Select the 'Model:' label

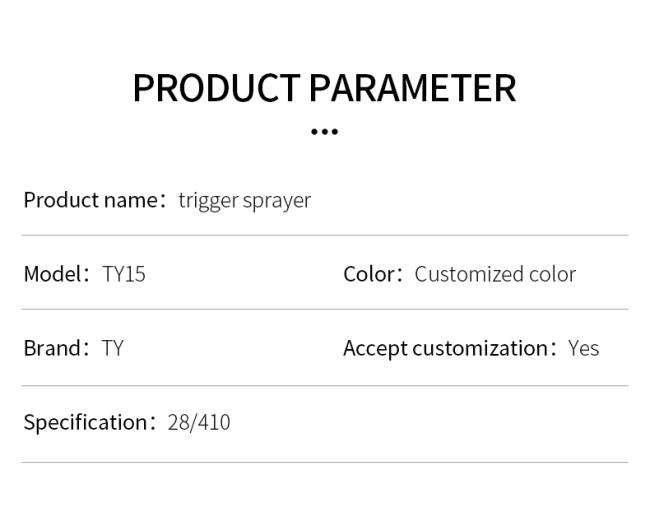point(57,274)
